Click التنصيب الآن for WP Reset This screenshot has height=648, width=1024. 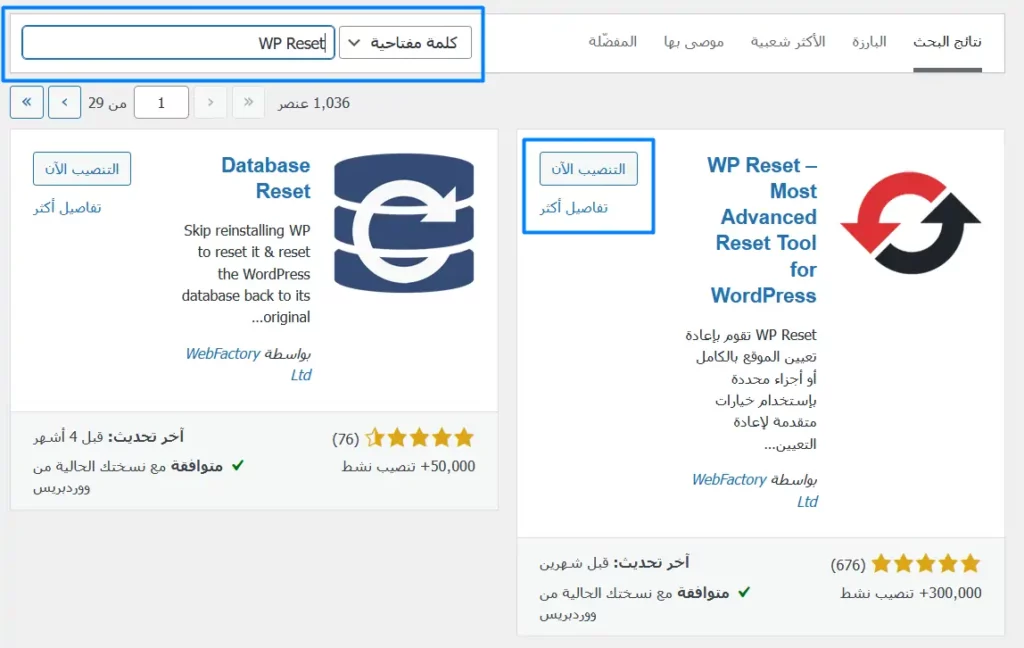tap(588, 169)
